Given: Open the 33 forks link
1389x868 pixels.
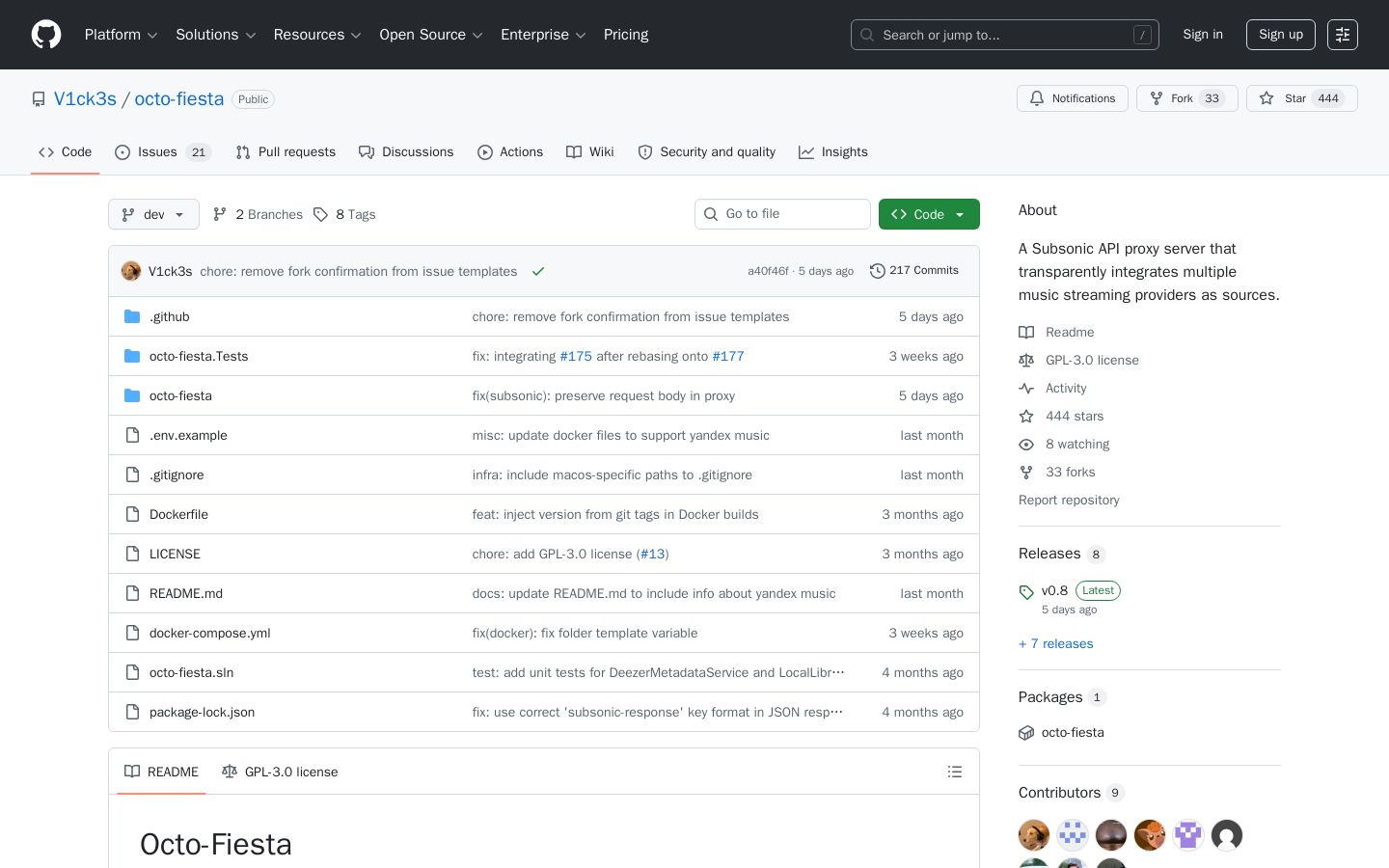Looking at the screenshot, I should coord(1057,472).
